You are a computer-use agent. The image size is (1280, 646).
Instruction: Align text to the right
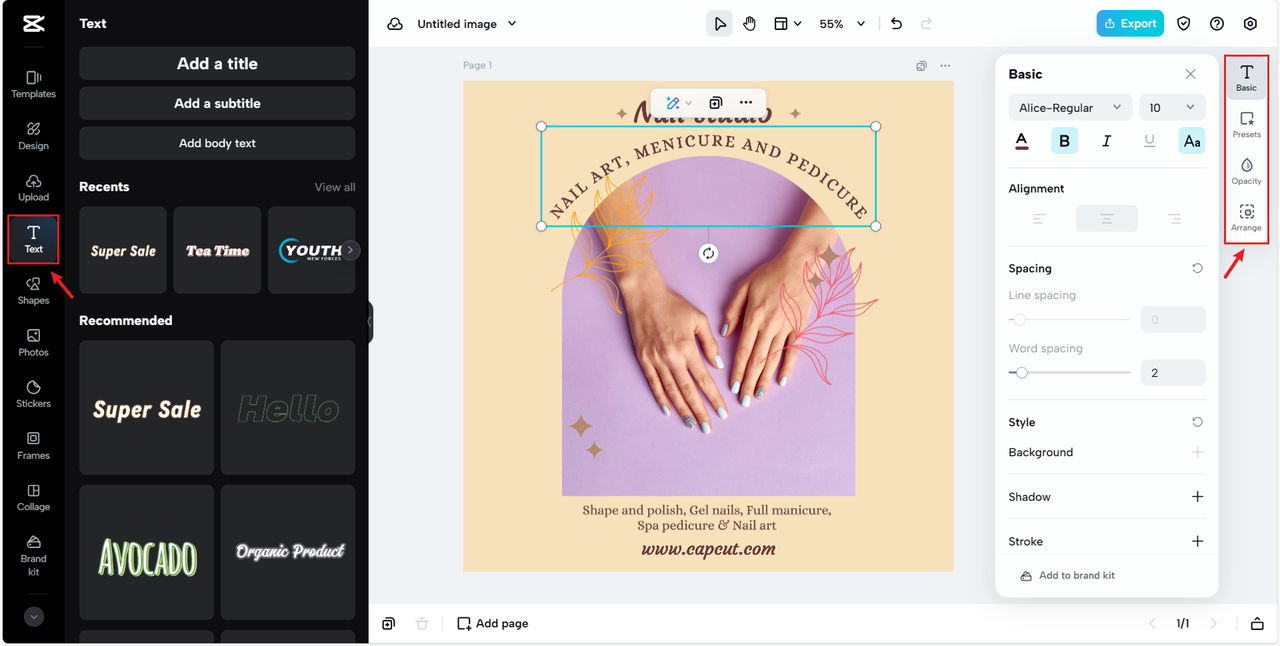click(1174, 218)
